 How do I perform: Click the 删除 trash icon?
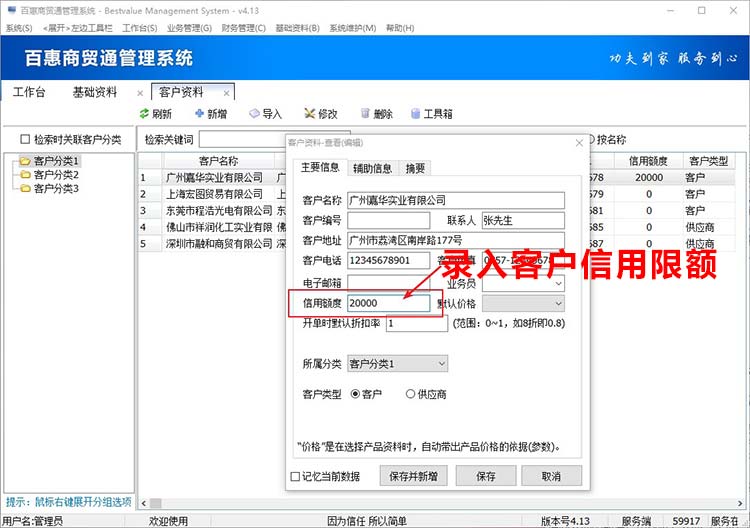(365, 113)
